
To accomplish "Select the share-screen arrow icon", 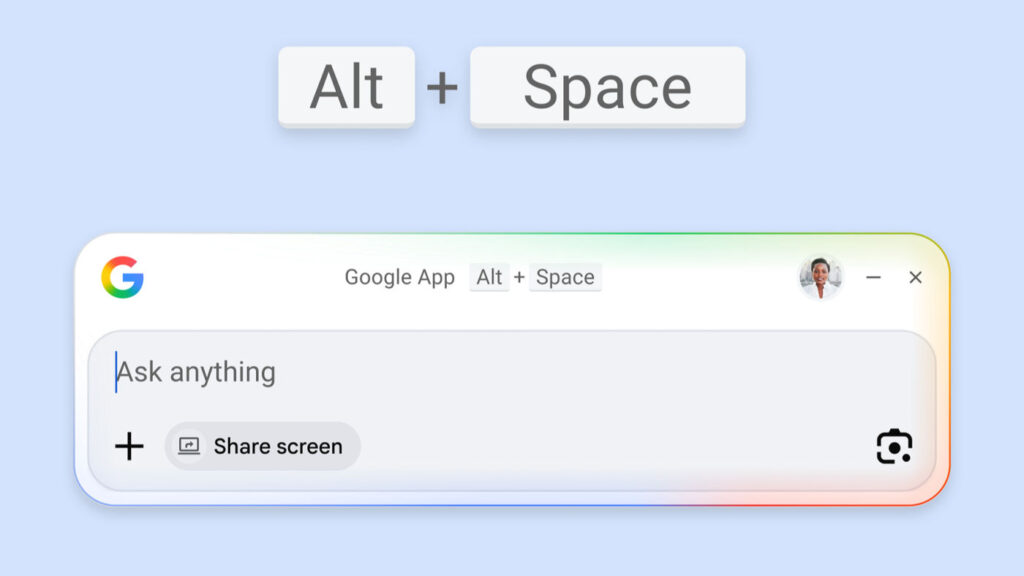I will [x=189, y=446].
